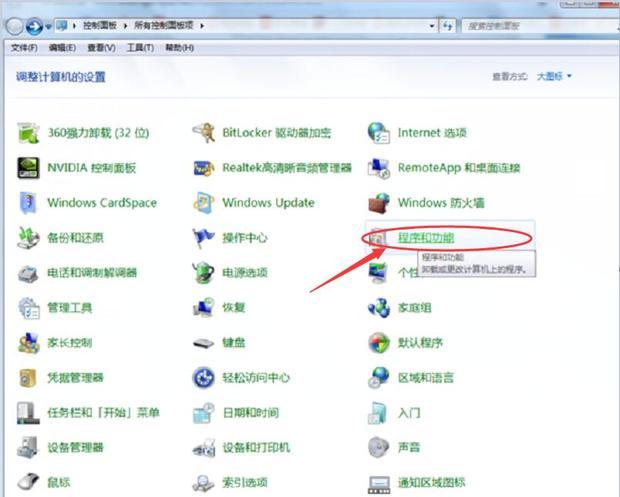Expand the 大图标 view mode dropdown
620x497 pixels.
554,76
